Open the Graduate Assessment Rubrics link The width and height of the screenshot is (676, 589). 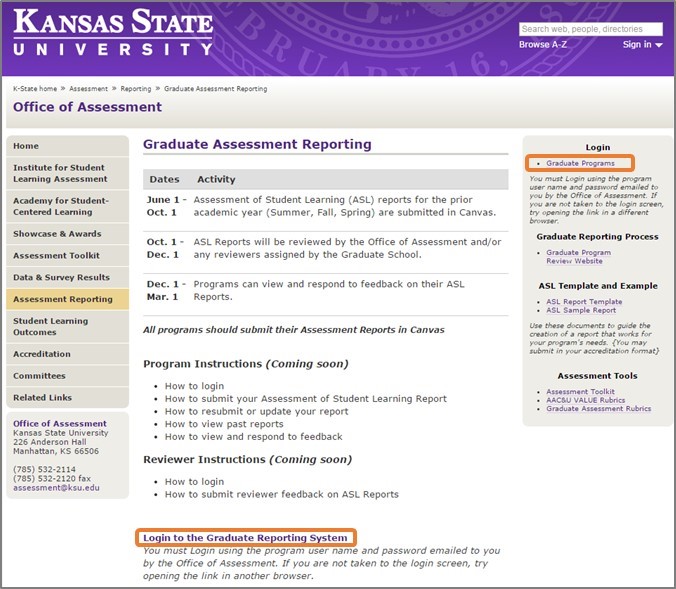point(599,409)
